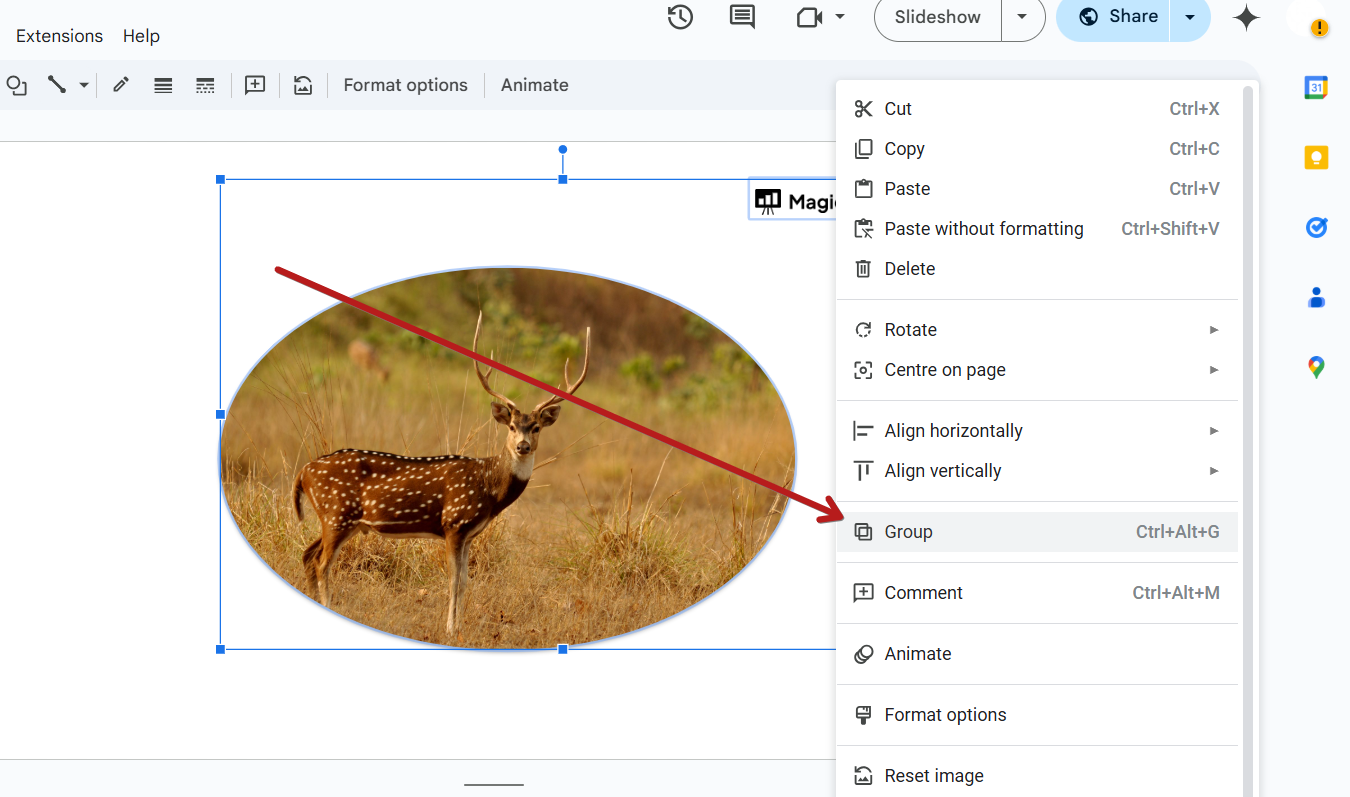Open Google Tasks in side panel
1350x797 pixels.
point(1316,228)
